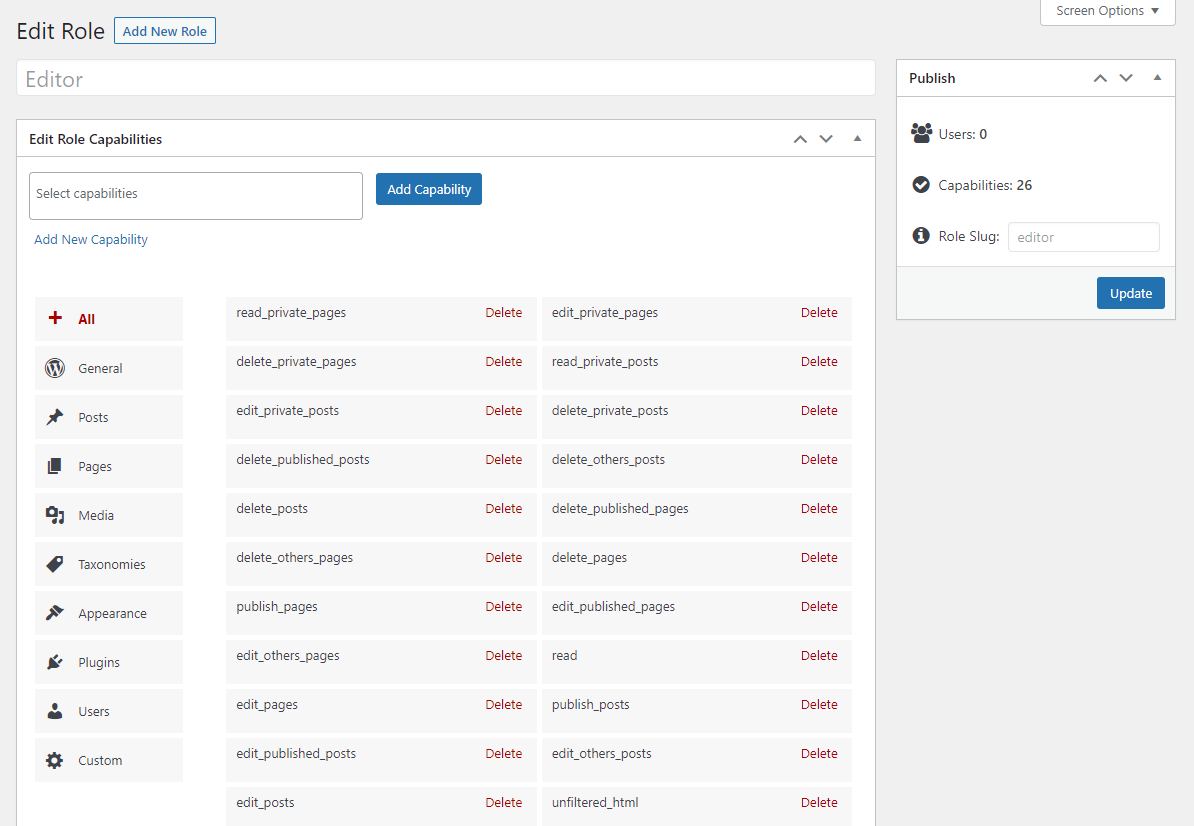Image resolution: width=1194 pixels, height=826 pixels.
Task: Select the General capabilities tab
Action: (x=109, y=368)
